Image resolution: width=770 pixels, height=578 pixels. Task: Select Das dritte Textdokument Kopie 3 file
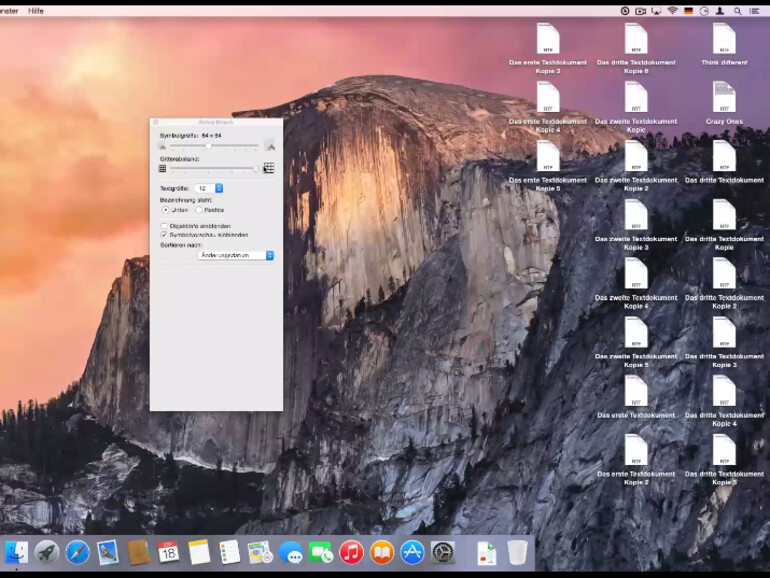click(724, 332)
